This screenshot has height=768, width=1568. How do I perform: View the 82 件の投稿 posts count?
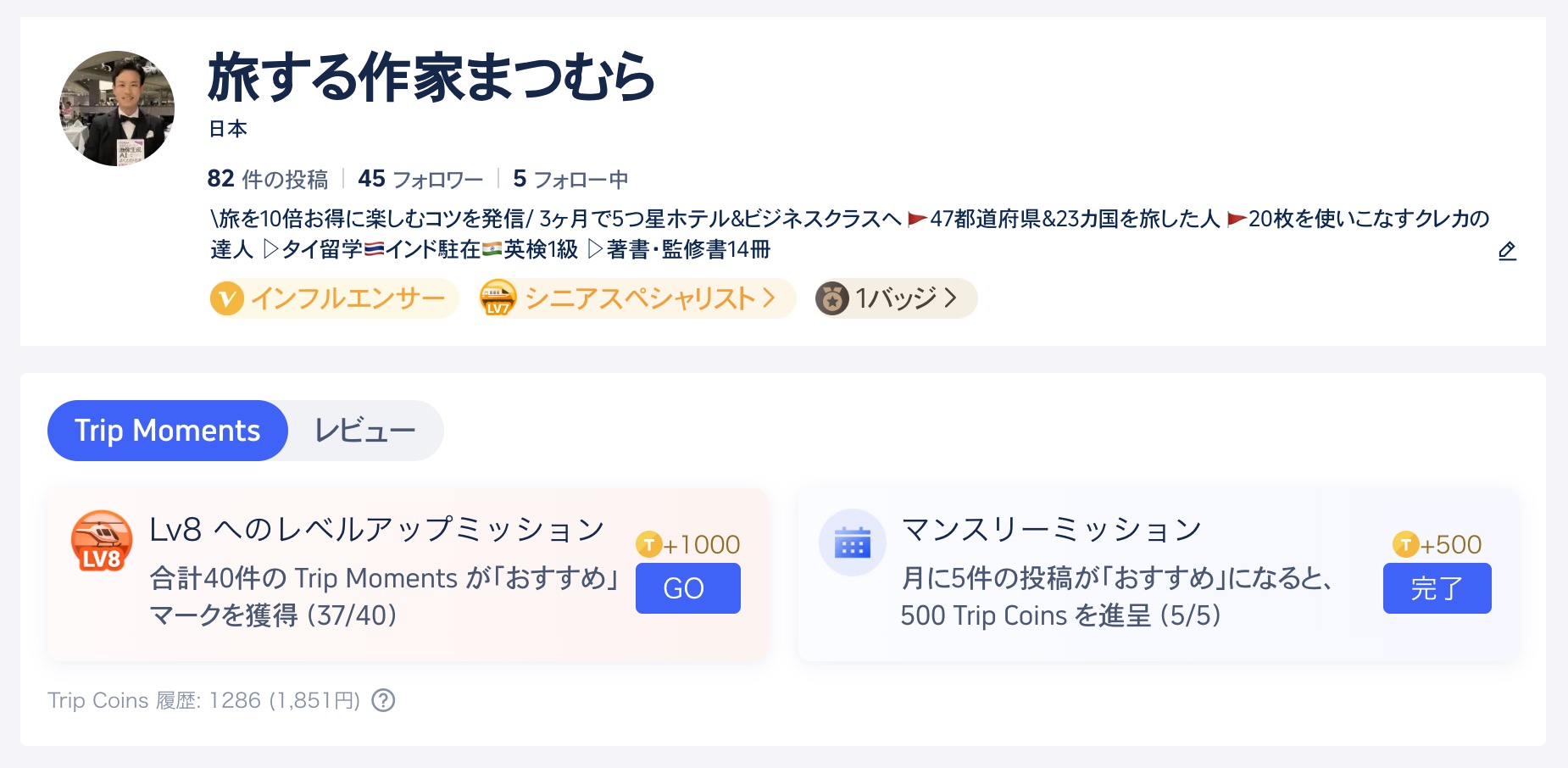point(268,179)
